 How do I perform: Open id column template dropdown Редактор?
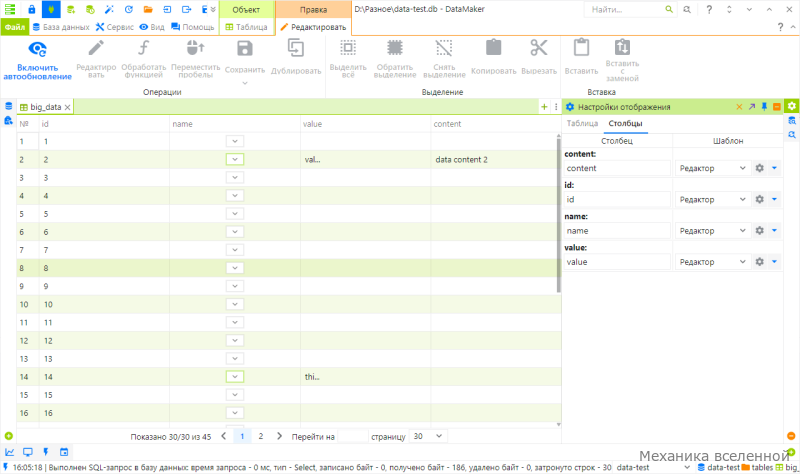click(712, 199)
